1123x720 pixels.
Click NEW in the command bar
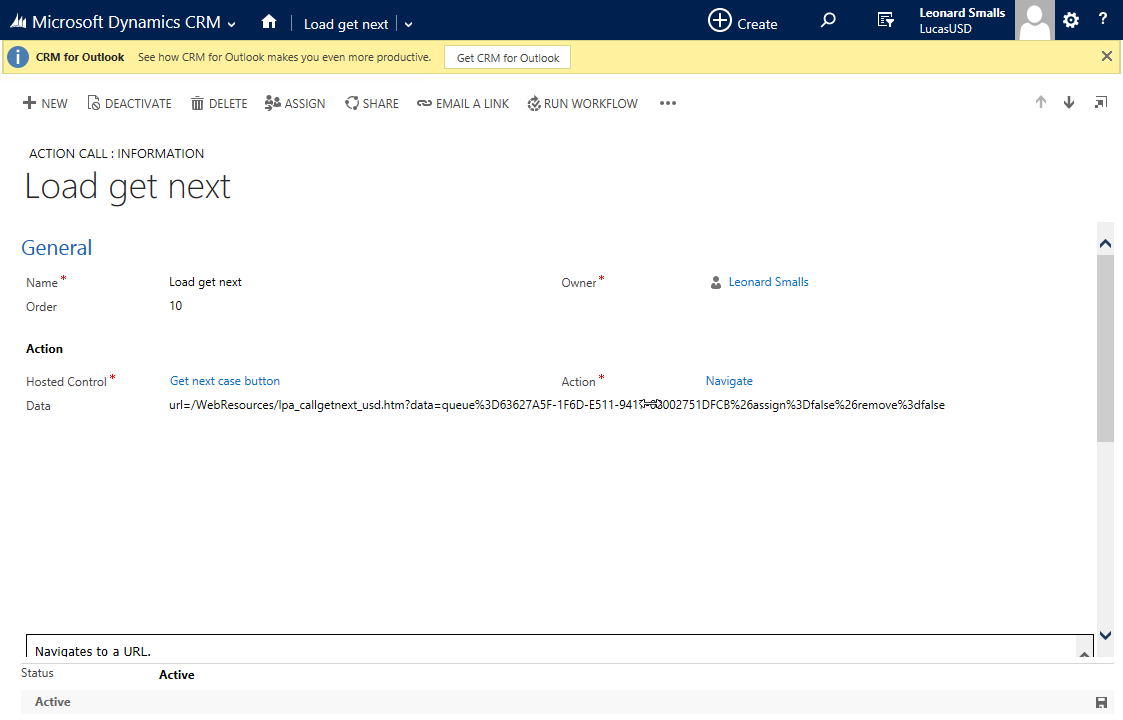pyautogui.click(x=45, y=103)
